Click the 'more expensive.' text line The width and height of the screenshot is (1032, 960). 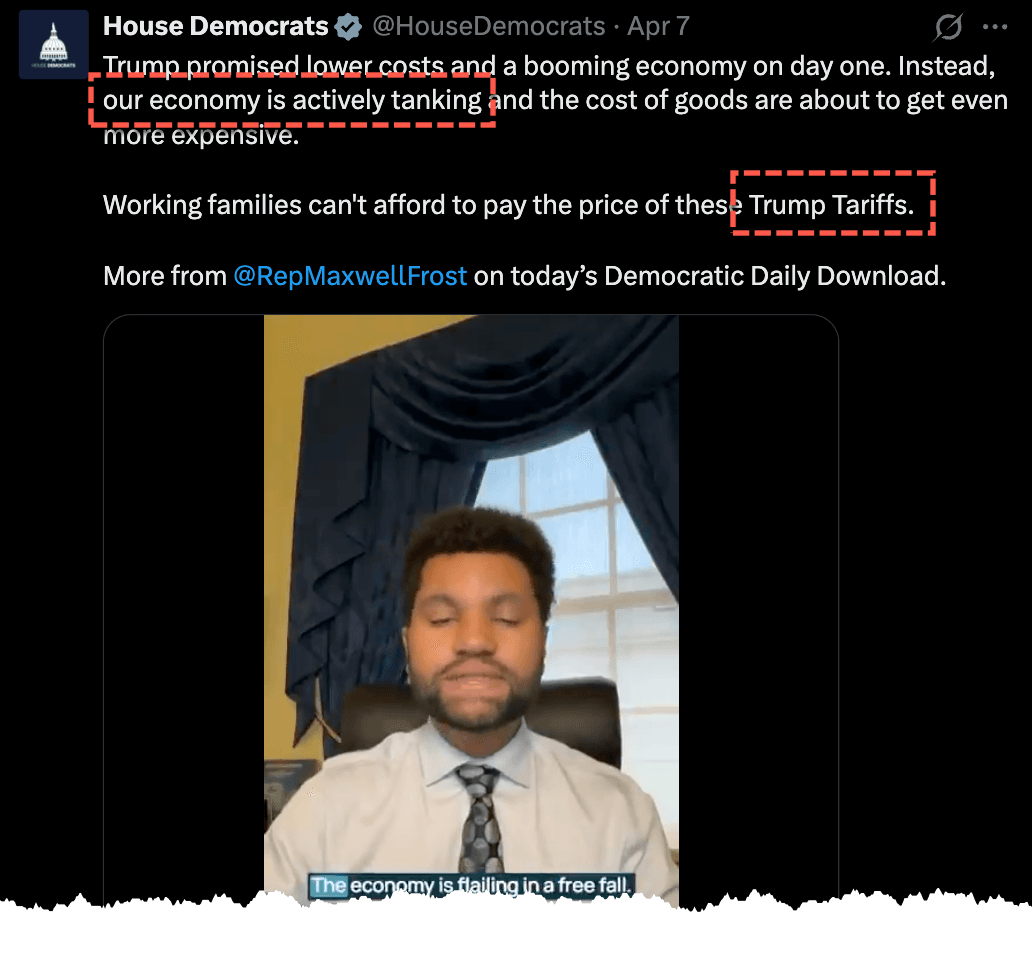tap(201, 136)
